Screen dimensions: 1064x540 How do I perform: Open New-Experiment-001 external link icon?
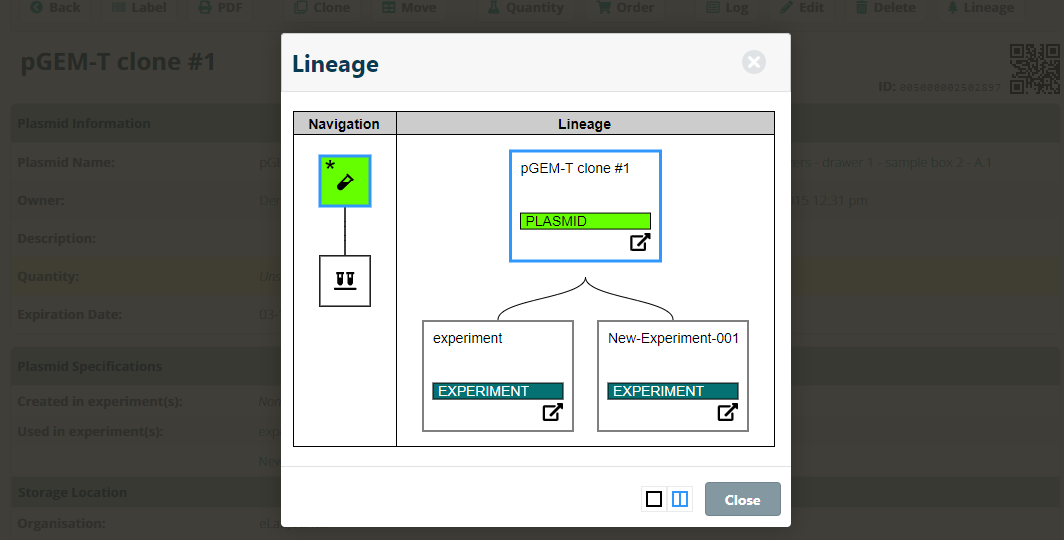(727, 412)
